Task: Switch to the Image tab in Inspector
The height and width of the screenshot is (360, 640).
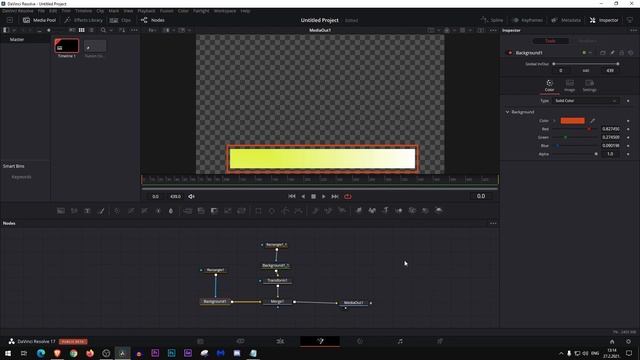Action: click(569, 86)
